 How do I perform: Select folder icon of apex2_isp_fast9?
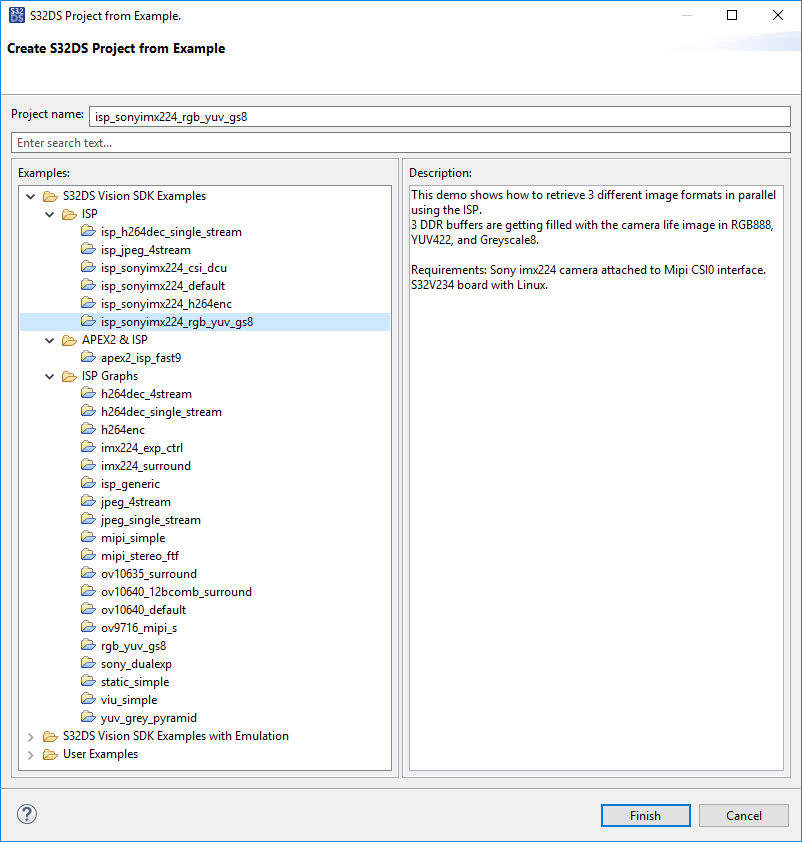coord(88,358)
